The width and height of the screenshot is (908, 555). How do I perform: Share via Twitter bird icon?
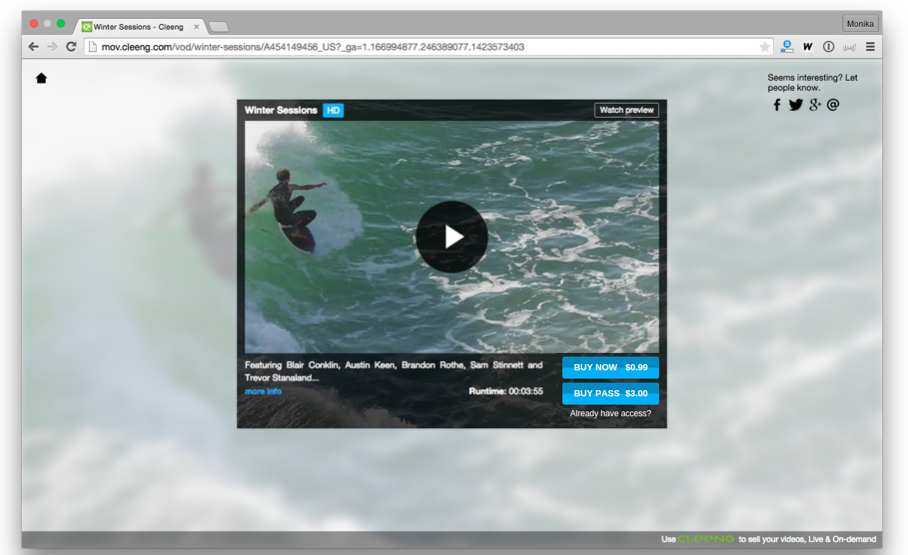[796, 105]
